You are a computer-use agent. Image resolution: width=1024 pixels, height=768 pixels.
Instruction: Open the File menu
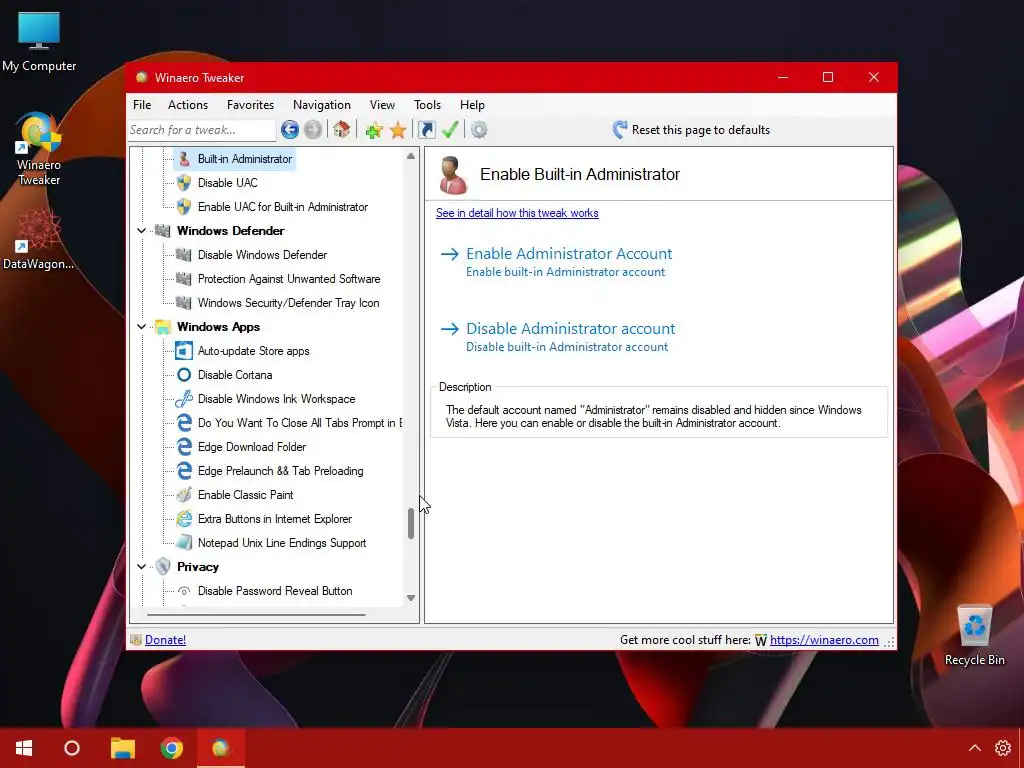tap(142, 105)
